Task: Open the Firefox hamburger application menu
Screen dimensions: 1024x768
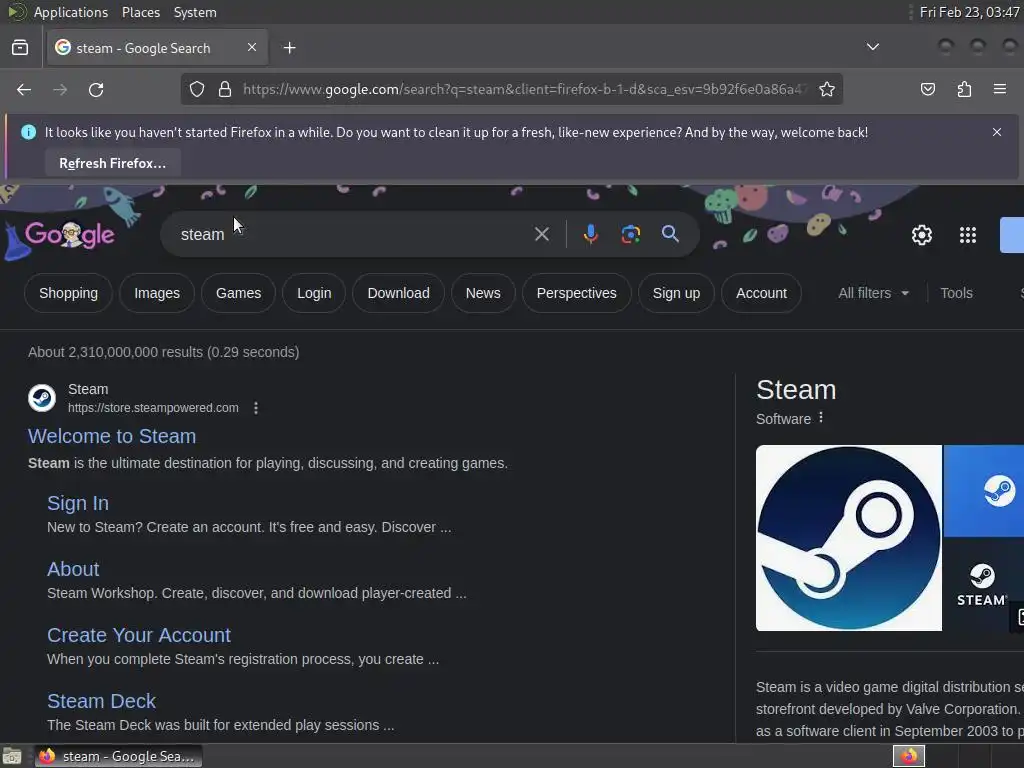Action: (x=999, y=89)
